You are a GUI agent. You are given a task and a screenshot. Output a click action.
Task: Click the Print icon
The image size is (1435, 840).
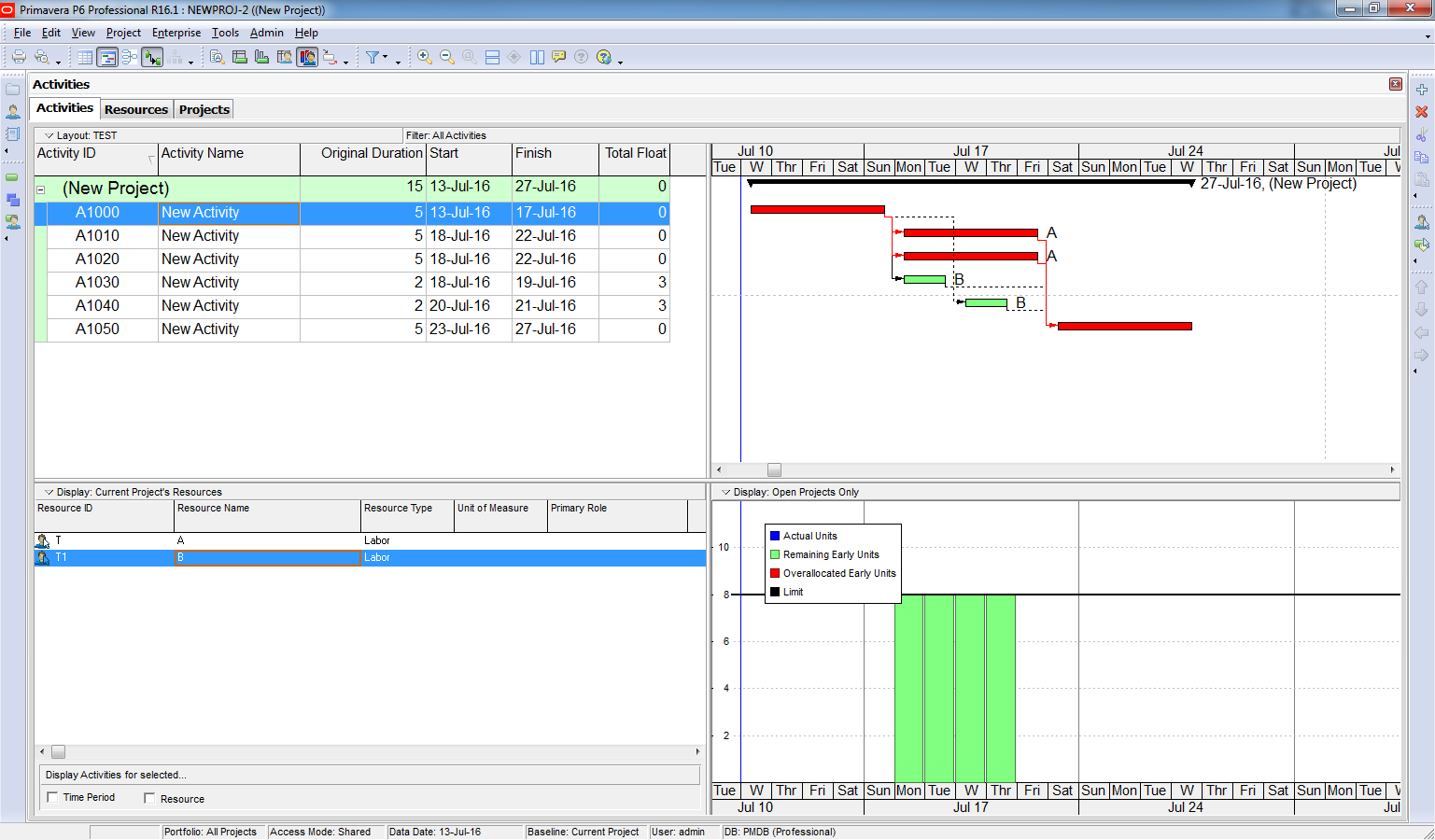click(19, 57)
